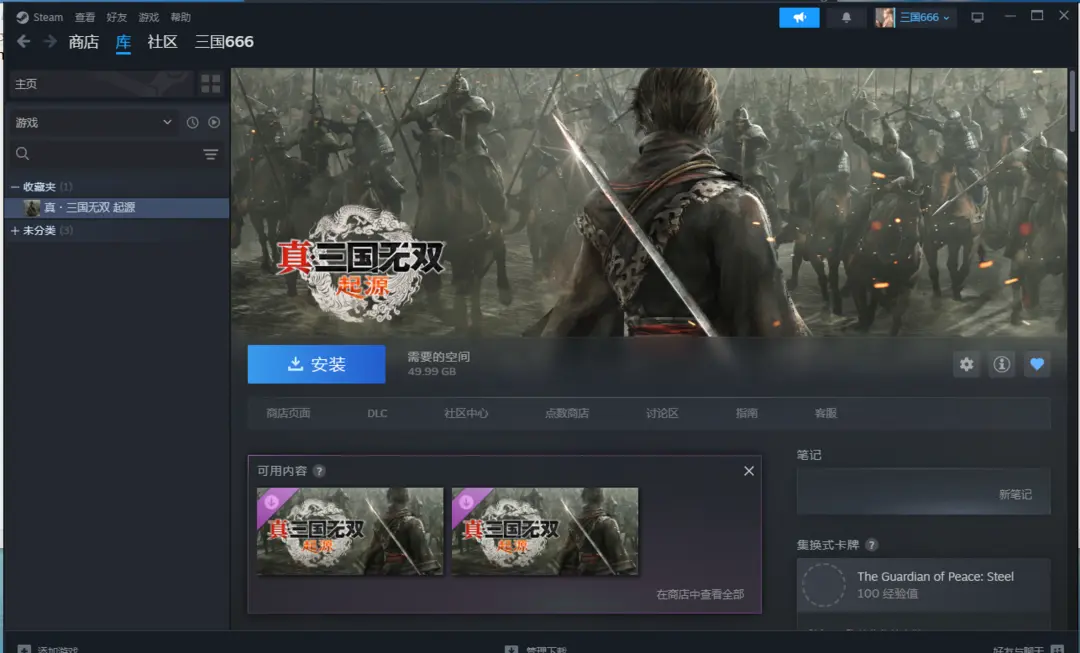Open first available content thumbnail
This screenshot has height=653, width=1080.
(350, 531)
